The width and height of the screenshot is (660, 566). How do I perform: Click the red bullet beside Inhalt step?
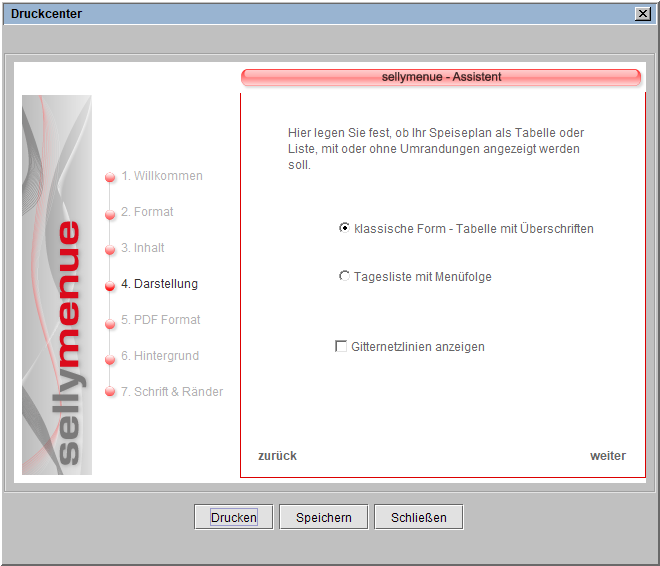coord(111,249)
